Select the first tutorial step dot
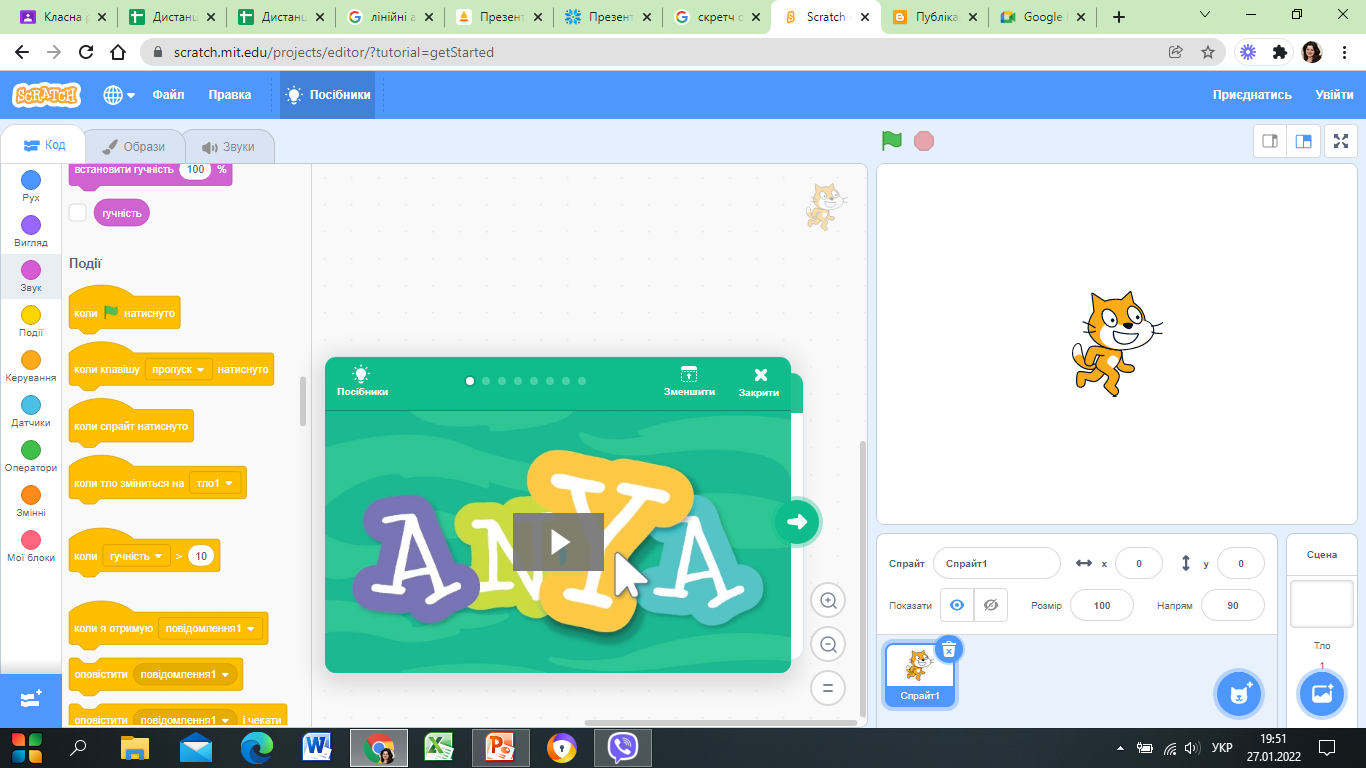Image resolution: width=1366 pixels, height=768 pixels. pyautogui.click(x=470, y=381)
